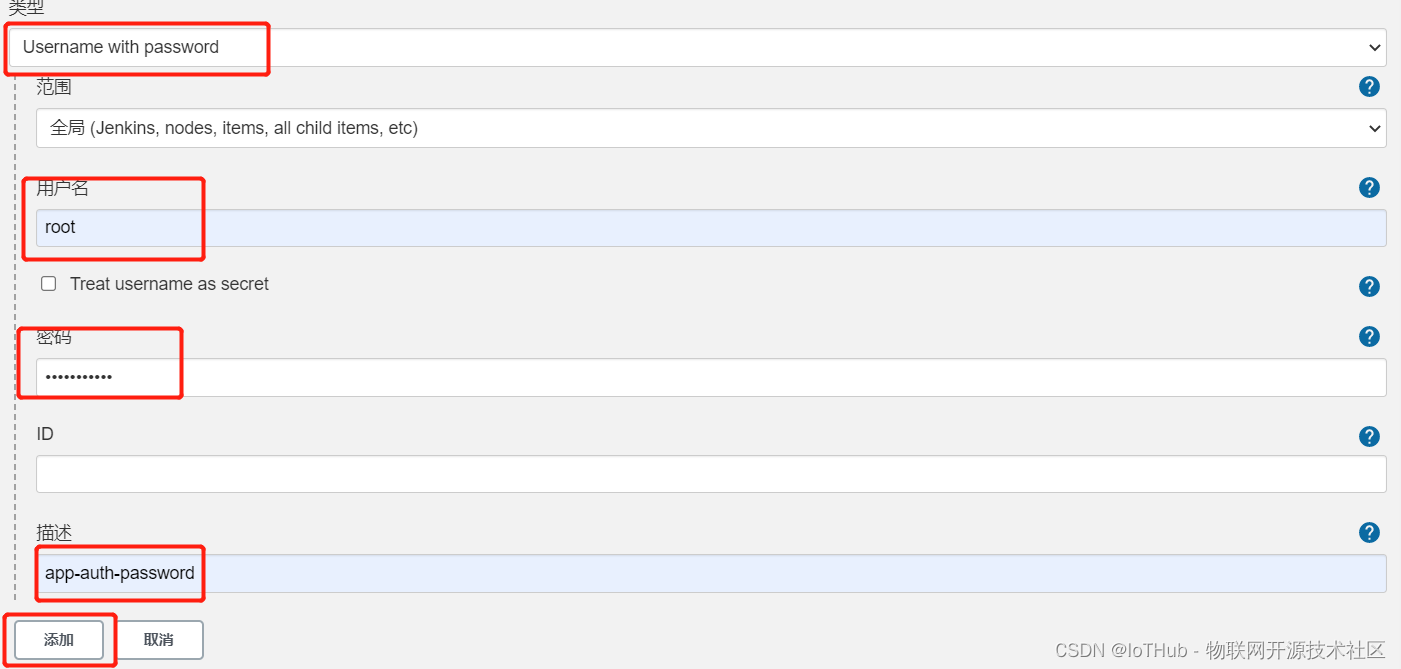Focus description field with app-auth-password

(x=711, y=573)
